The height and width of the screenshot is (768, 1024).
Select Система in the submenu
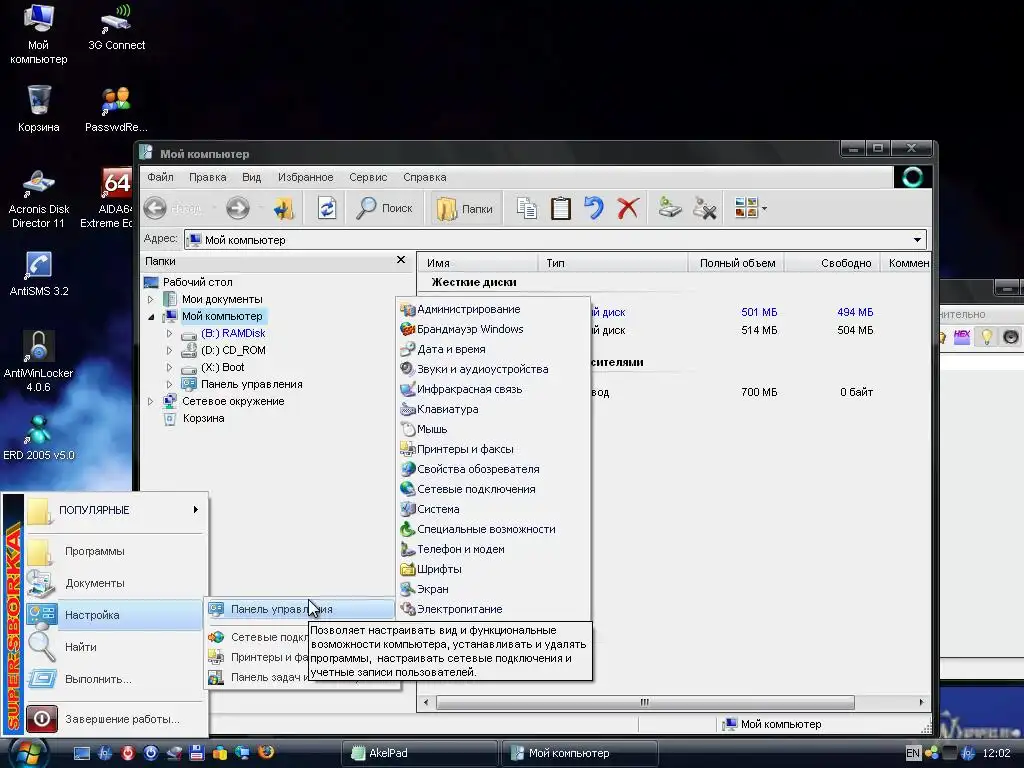pos(493,509)
